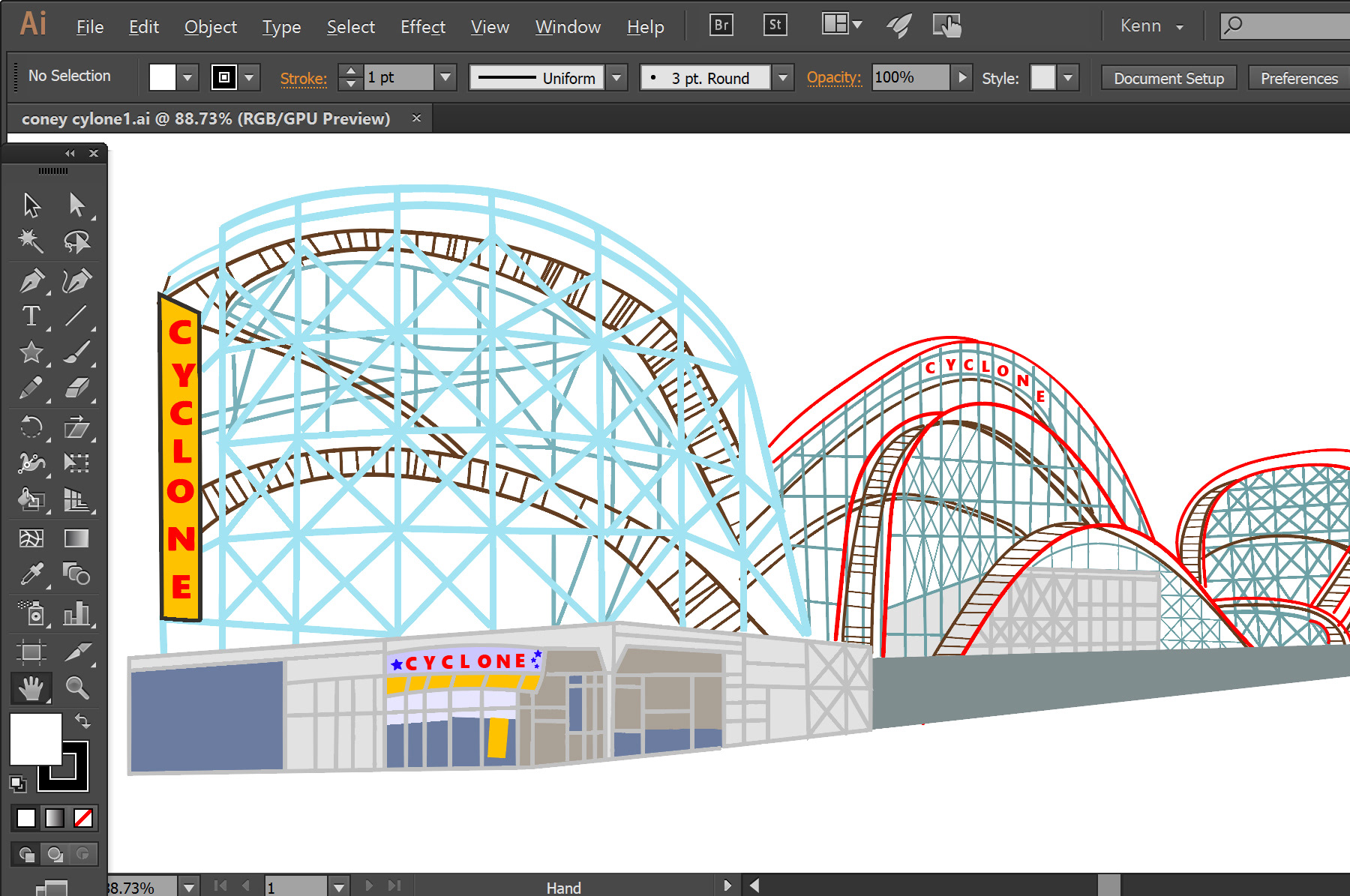Select the Gradient tool

(x=76, y=538)
